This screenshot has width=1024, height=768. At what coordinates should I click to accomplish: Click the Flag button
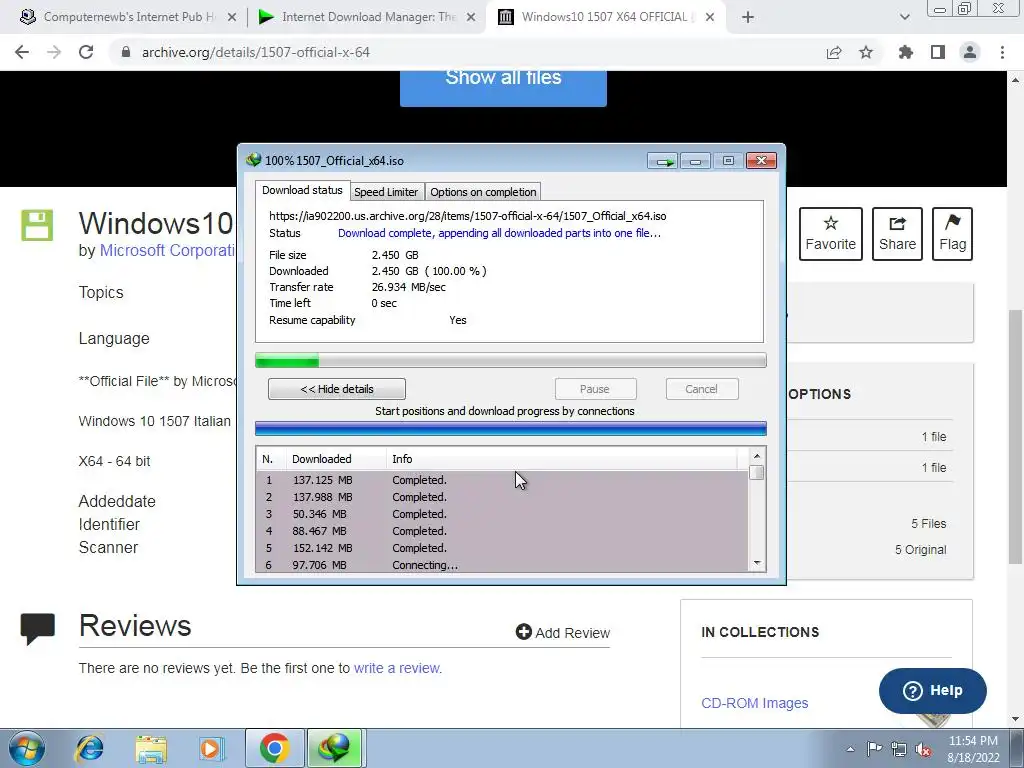(953, 234)
